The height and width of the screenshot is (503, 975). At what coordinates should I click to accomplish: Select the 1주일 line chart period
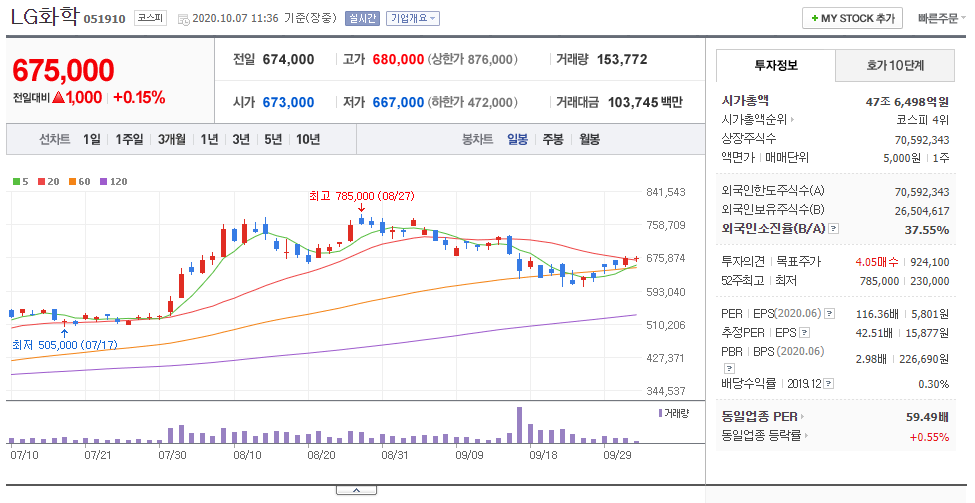click(129, 139)
